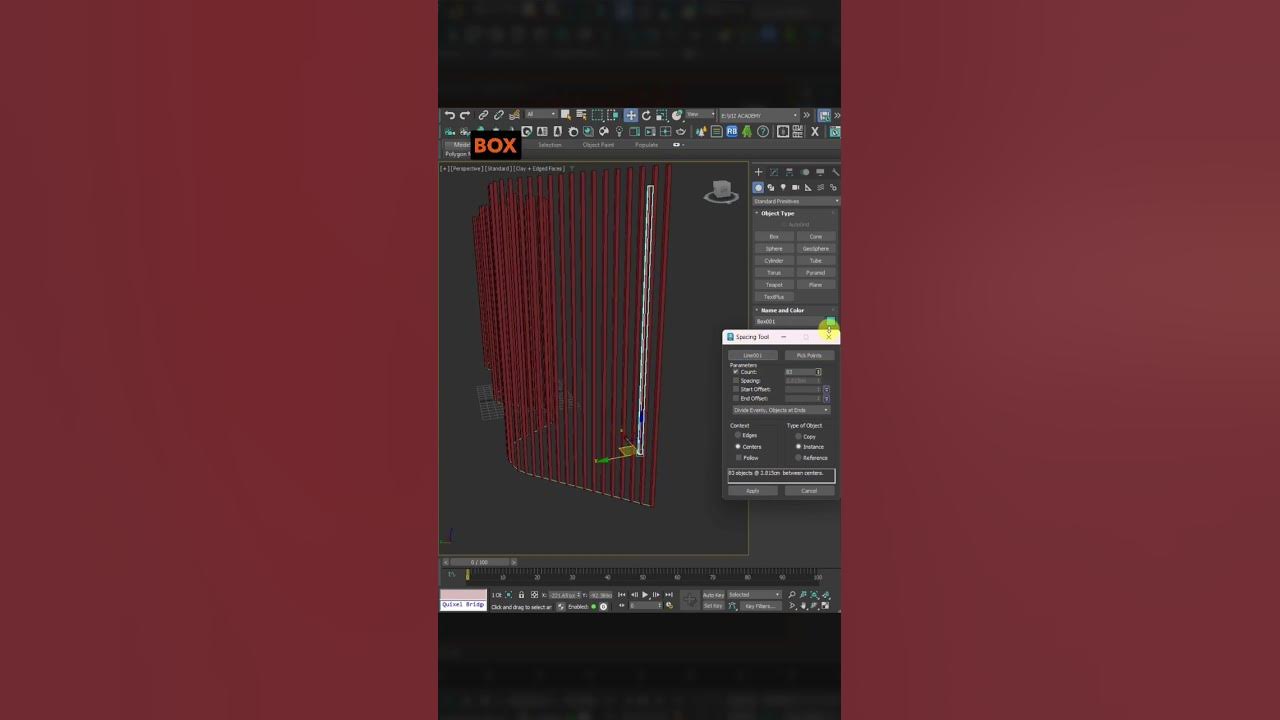Collapse the Name and Color rollout
The width and height of the screenshot is (1280, 720).
[783, 310]
